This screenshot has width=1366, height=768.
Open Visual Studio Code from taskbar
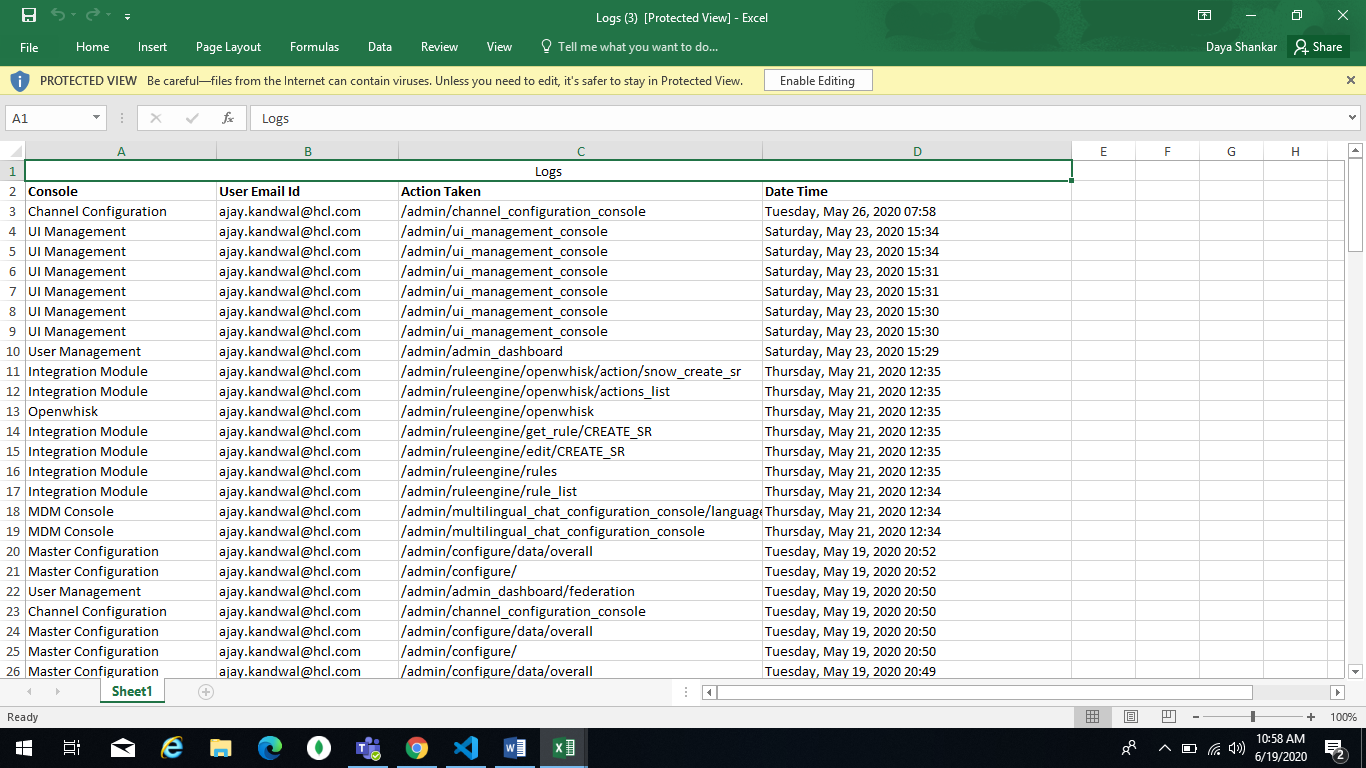click(466, 748)
